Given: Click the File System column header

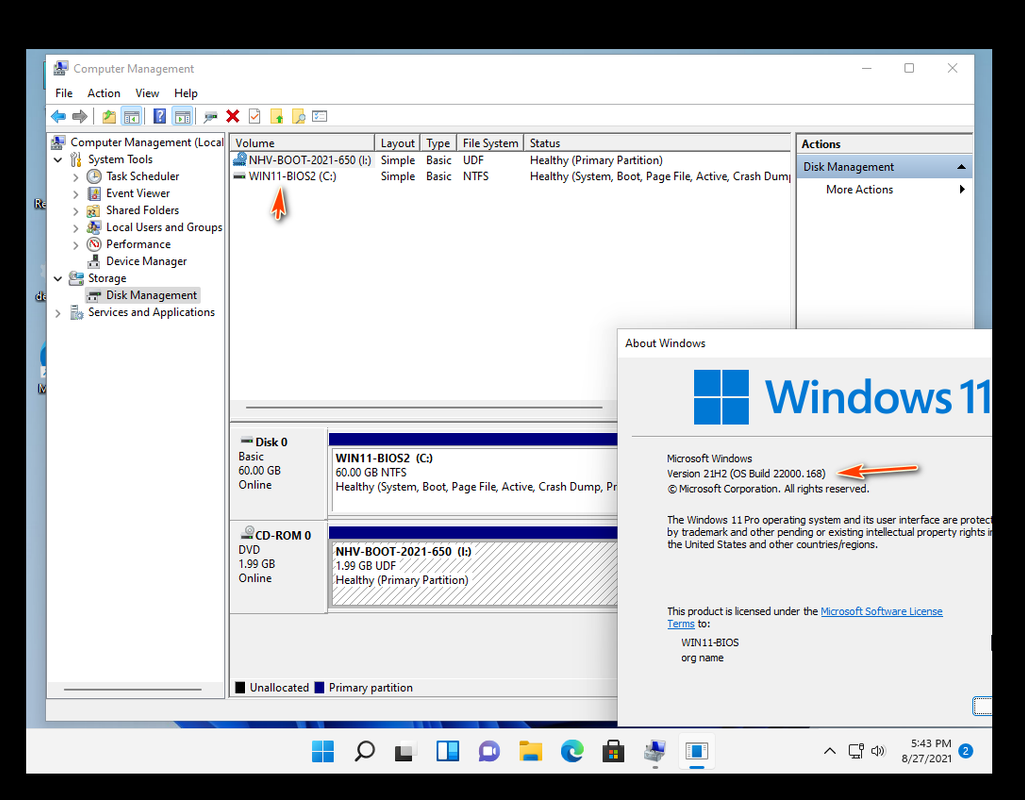Looking at the screenshot, I should (x=490, y=143).
